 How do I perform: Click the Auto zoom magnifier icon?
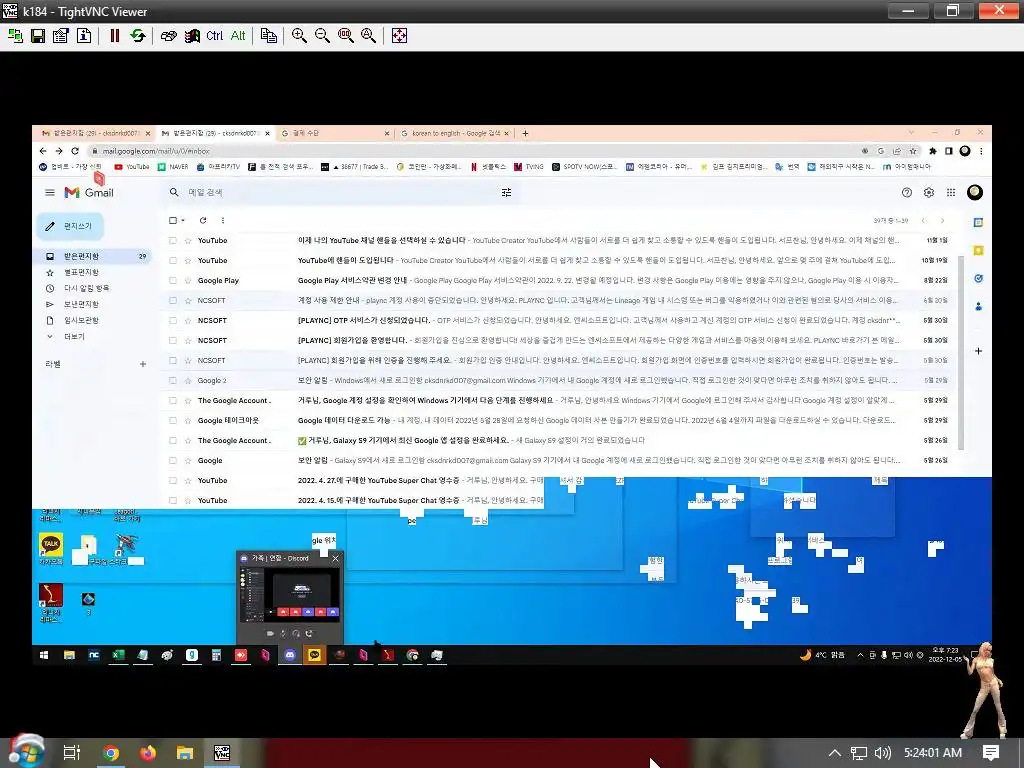[368, 35]
